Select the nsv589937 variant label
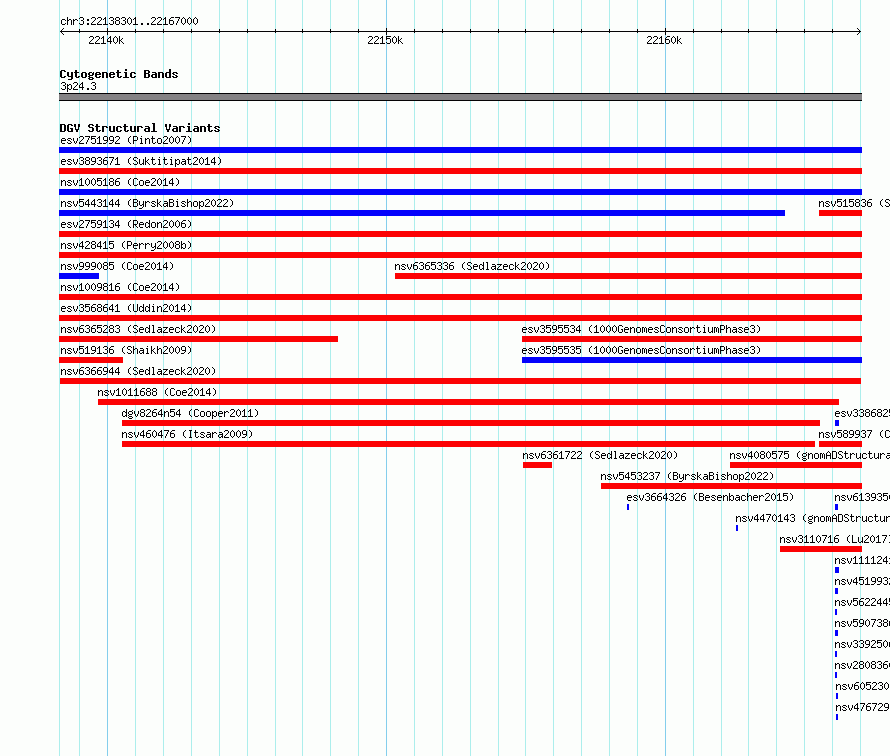890x756 pixels. 854,434
